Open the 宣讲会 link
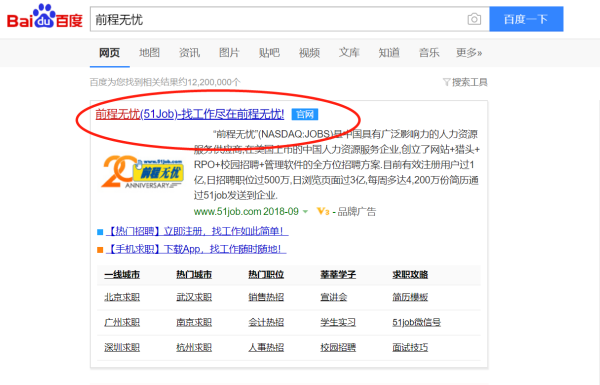The height and width of the screenshot is (385, 600). pyautogui.click(x=334, y=297)
